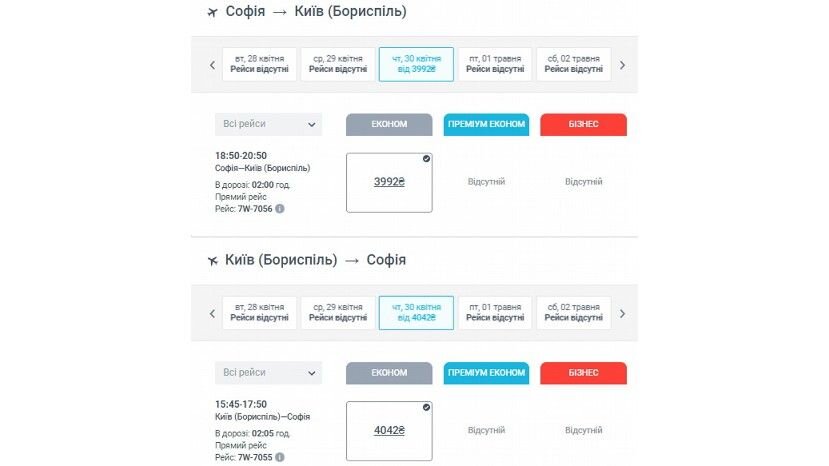Expand lower Всі рейси filter arrow

pos(311,373)
